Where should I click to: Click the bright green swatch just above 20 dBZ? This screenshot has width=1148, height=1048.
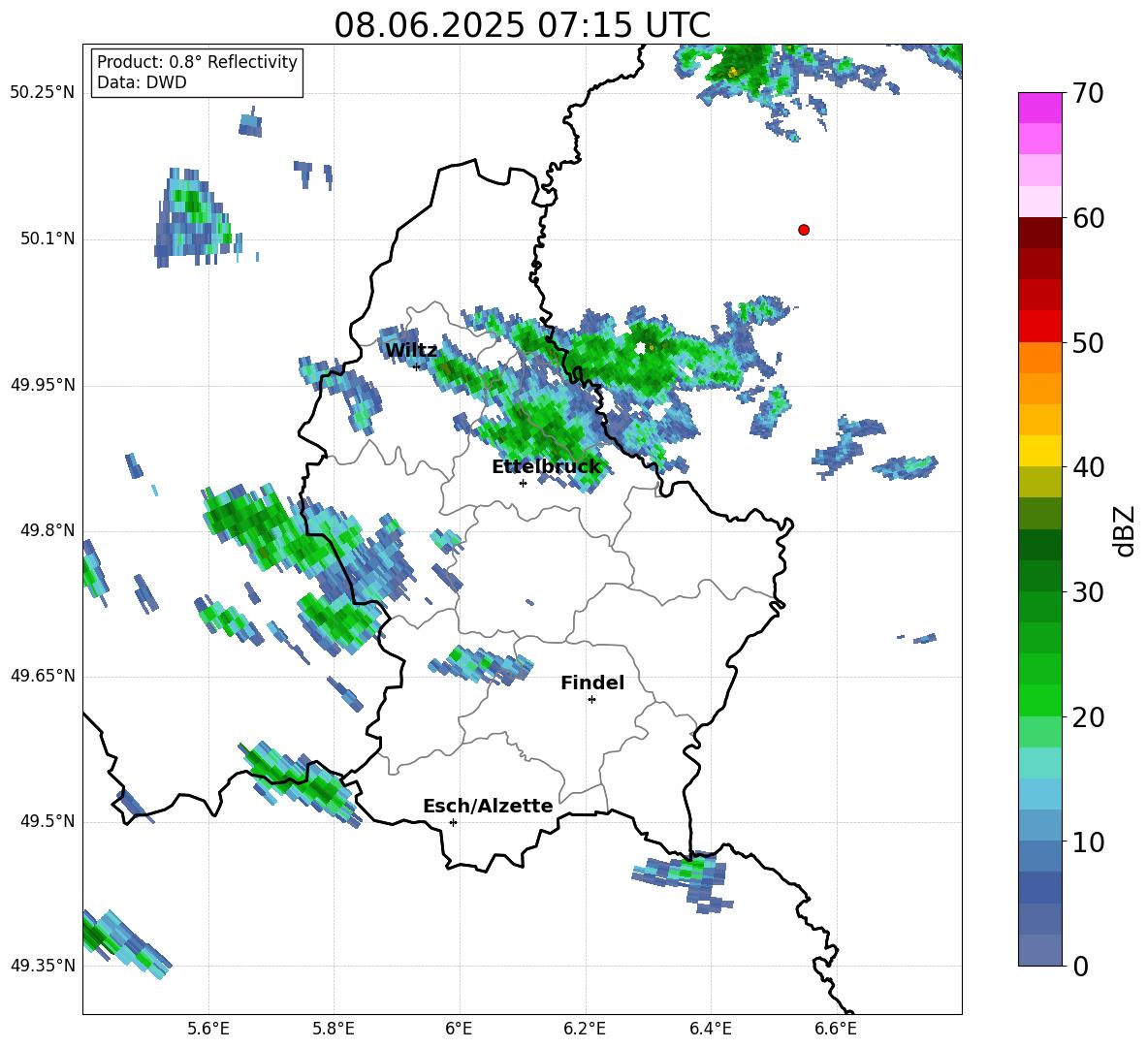point(1039,700)
